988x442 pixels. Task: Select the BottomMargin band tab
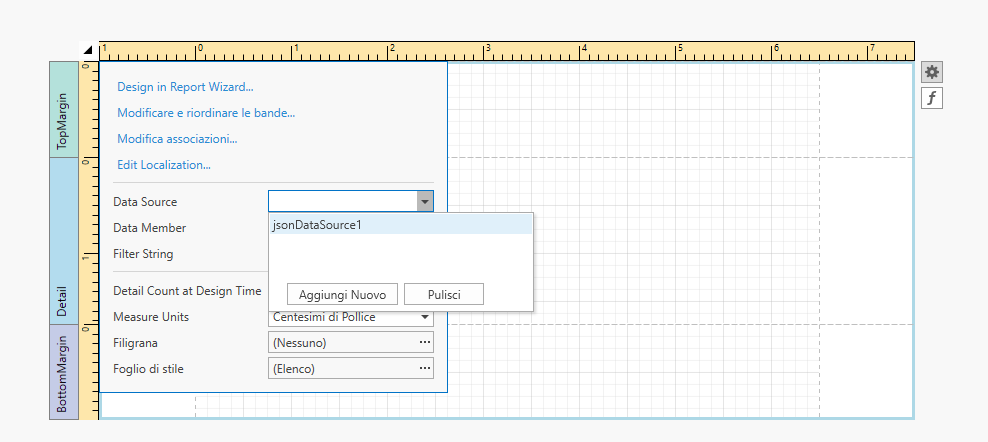[64, 372]
